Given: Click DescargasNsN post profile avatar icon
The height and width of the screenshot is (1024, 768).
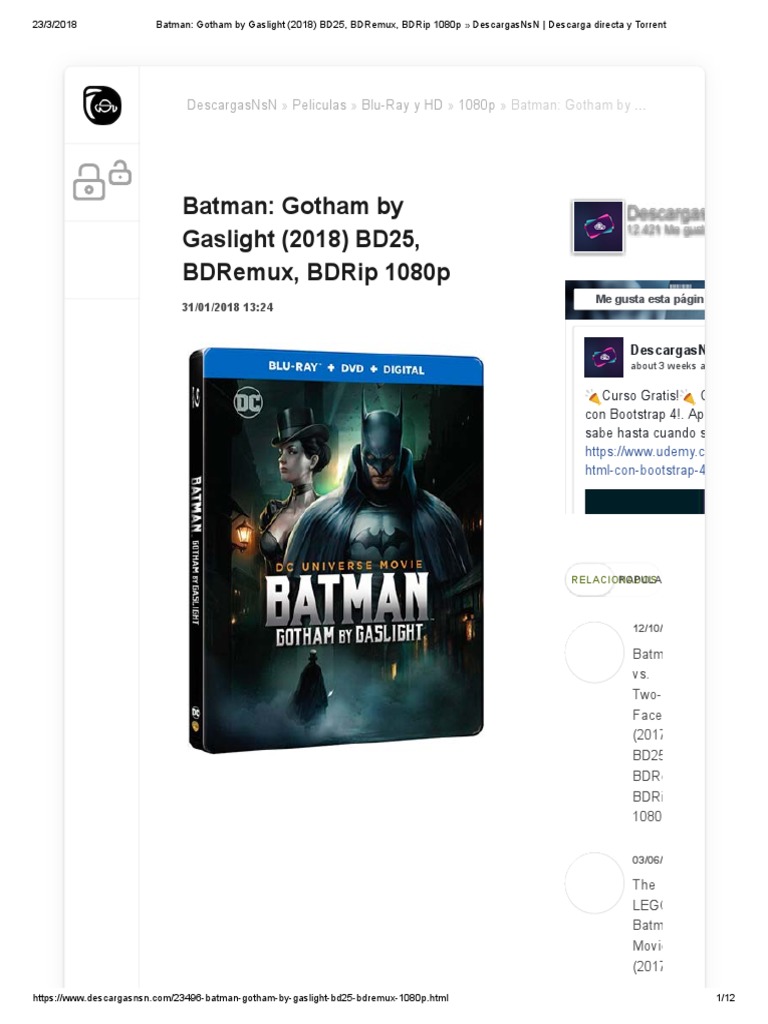Looking at the screenshot, I should pos(603,357).
